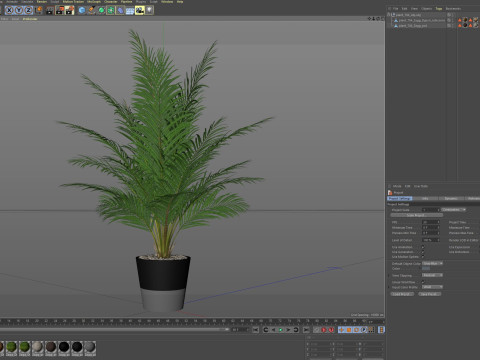Open the Mode menu in the attributes panel

397,186
